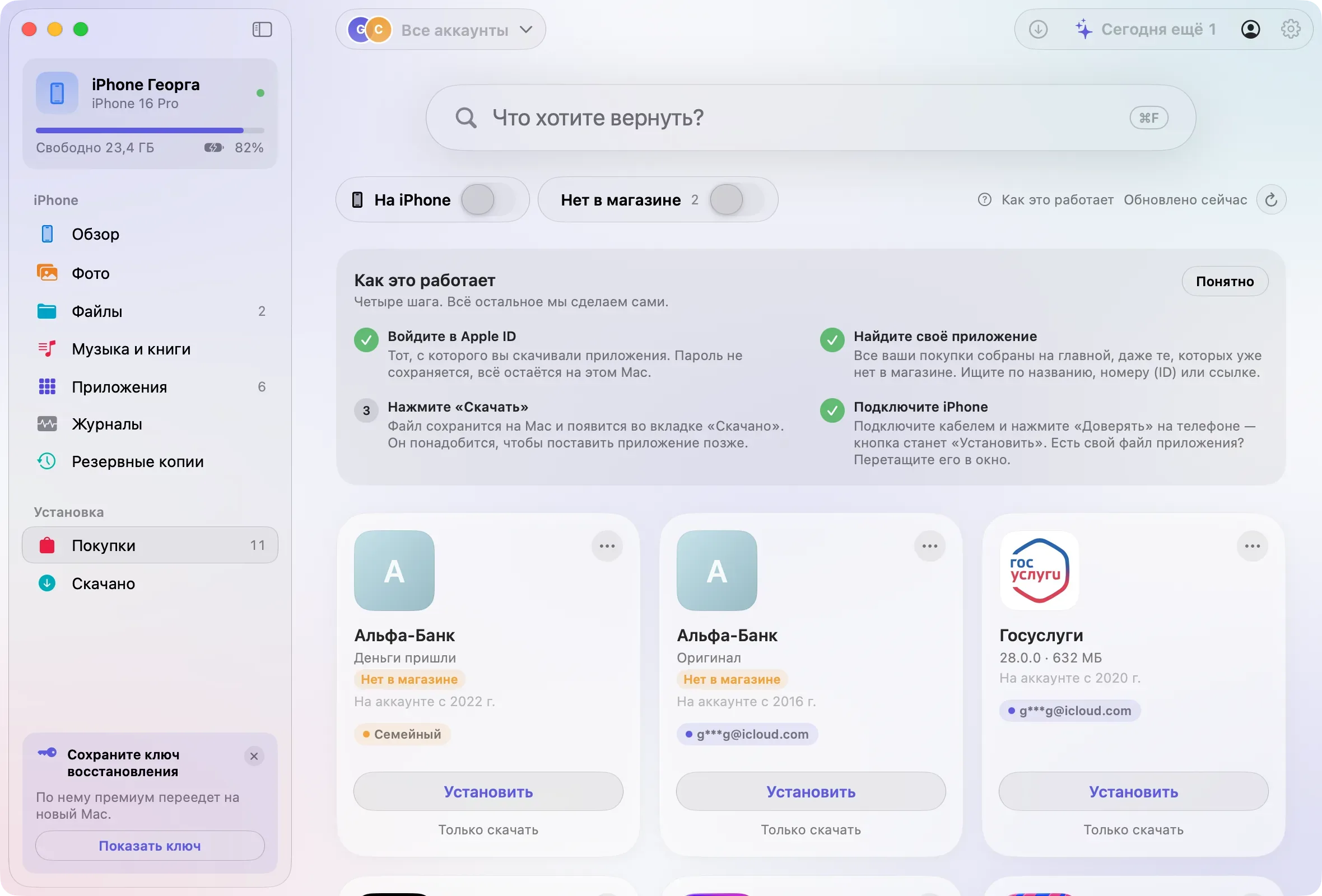Image resolution: width=1322 pixels, height=896 pixels.
Task: Open Файлы section in sidebar
Action: pyautogui.click(x=150, y=311)
